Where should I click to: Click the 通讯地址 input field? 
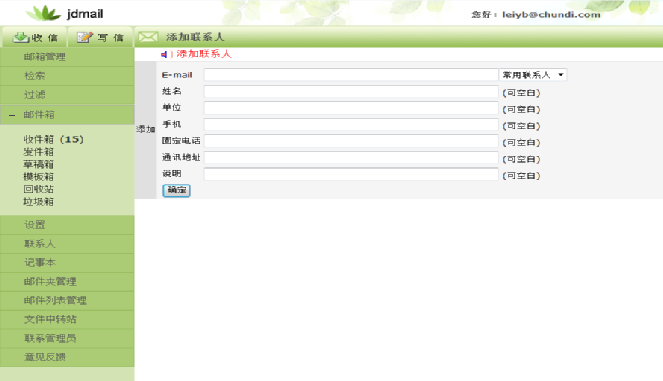[x=351, y=157]
